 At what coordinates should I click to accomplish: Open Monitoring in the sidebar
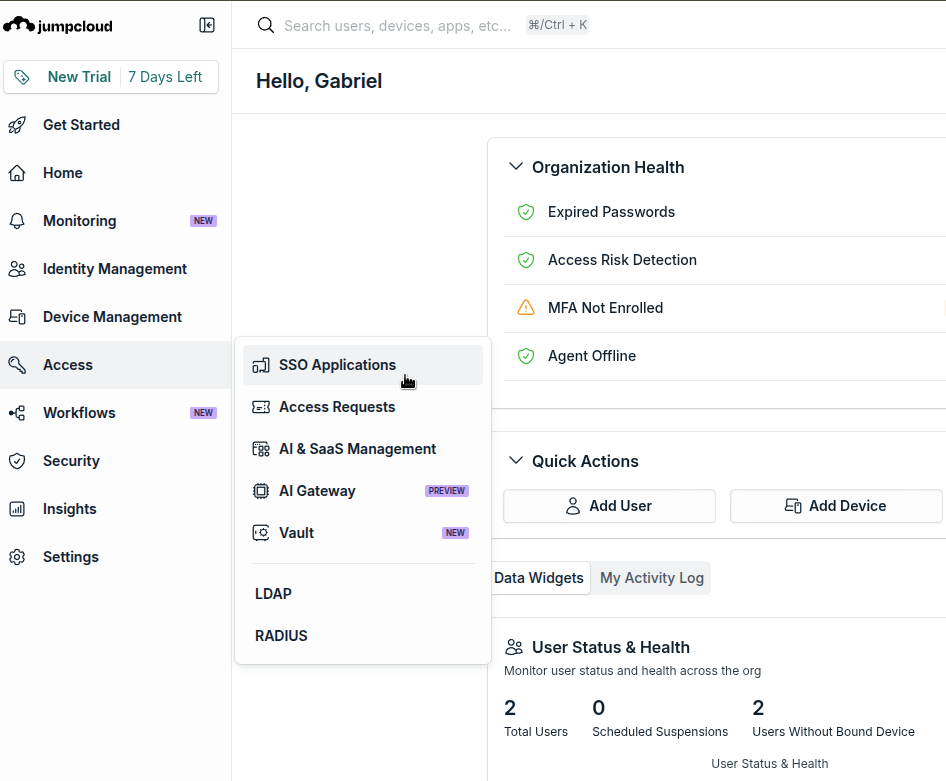tap(115, 221)
